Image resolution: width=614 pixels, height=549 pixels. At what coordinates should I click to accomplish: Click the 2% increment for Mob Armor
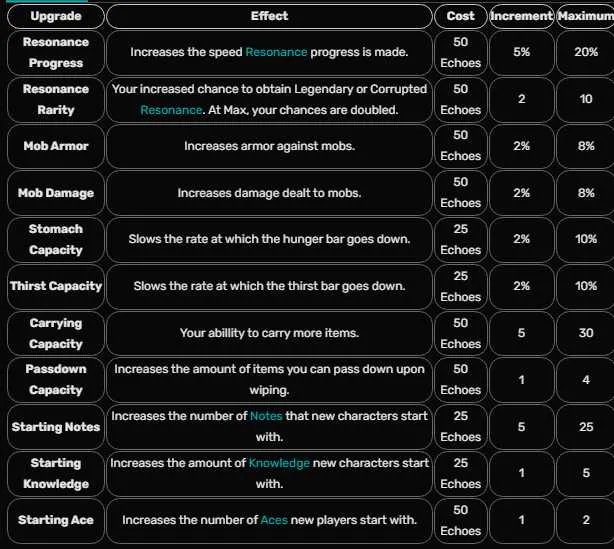[x=522, y=146]
